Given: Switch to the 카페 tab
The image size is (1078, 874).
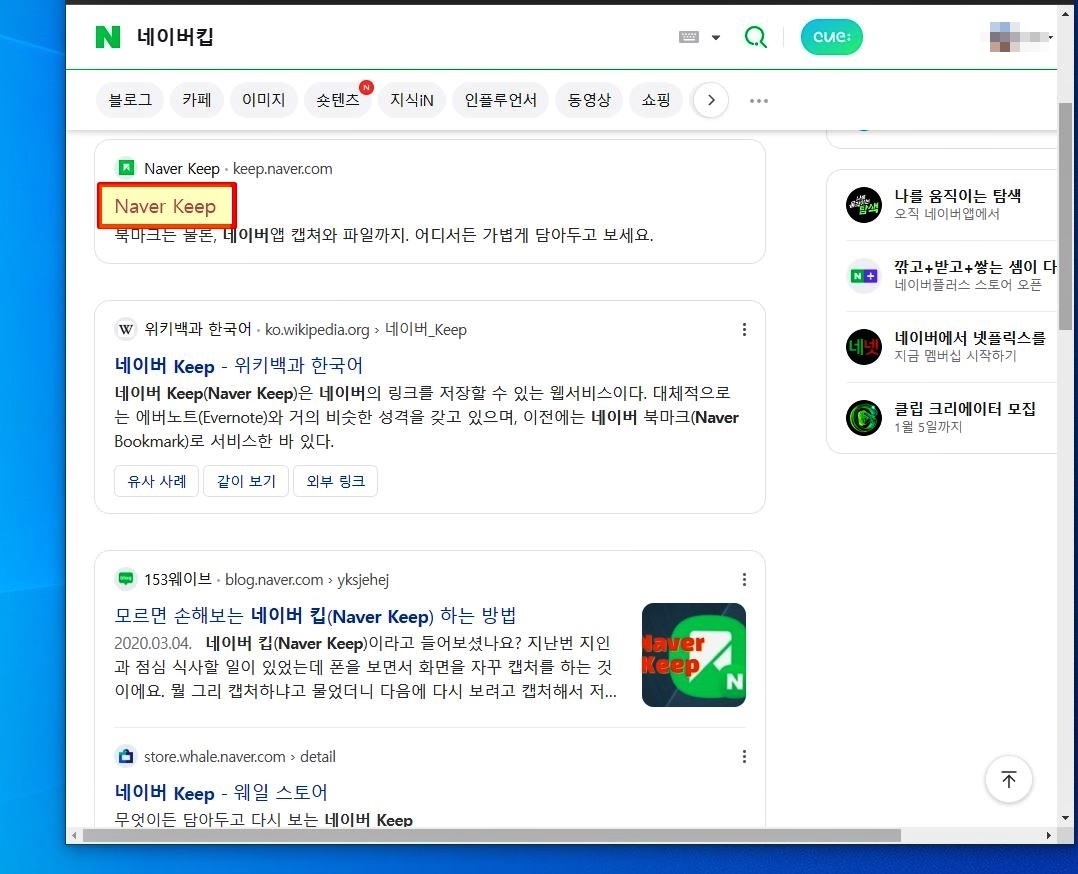Looking at the screenshot, I should click(x=197, y=100).
